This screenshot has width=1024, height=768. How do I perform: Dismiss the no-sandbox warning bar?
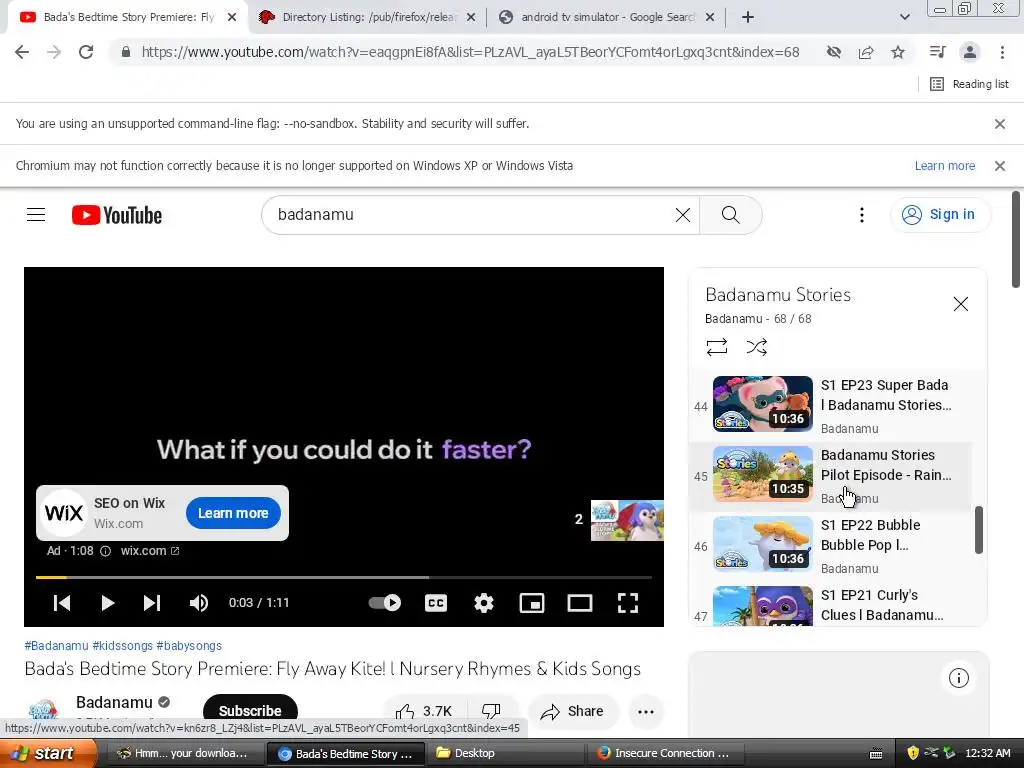point(999,123)
